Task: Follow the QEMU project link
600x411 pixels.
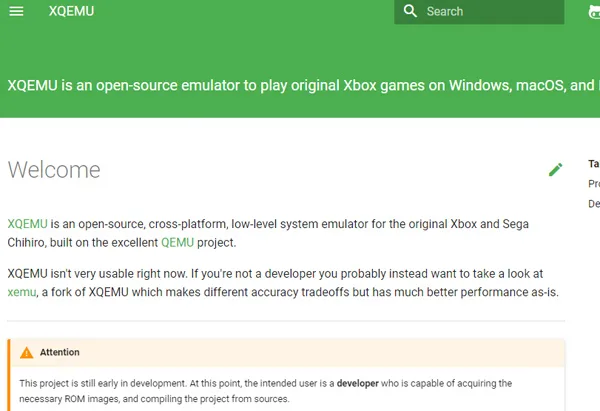Action: pos(178,243)
